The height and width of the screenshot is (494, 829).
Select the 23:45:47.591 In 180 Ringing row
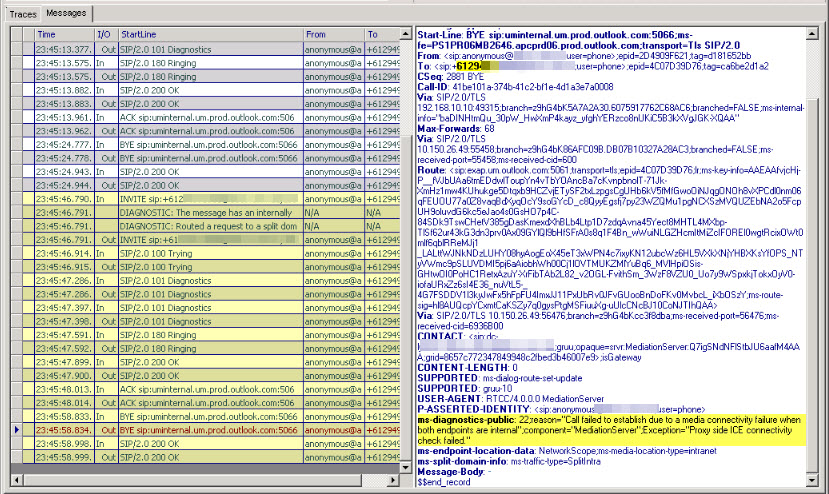(206, 335)
